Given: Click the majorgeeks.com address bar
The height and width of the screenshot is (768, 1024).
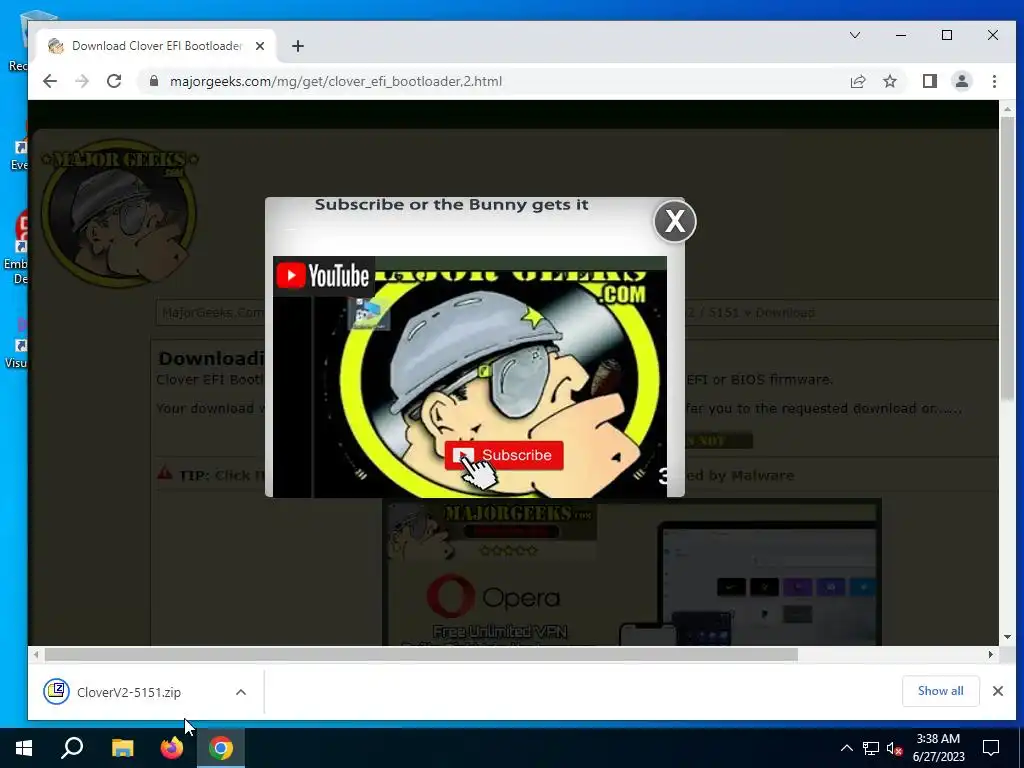Looking at the screenshot, I should point(336,82).
